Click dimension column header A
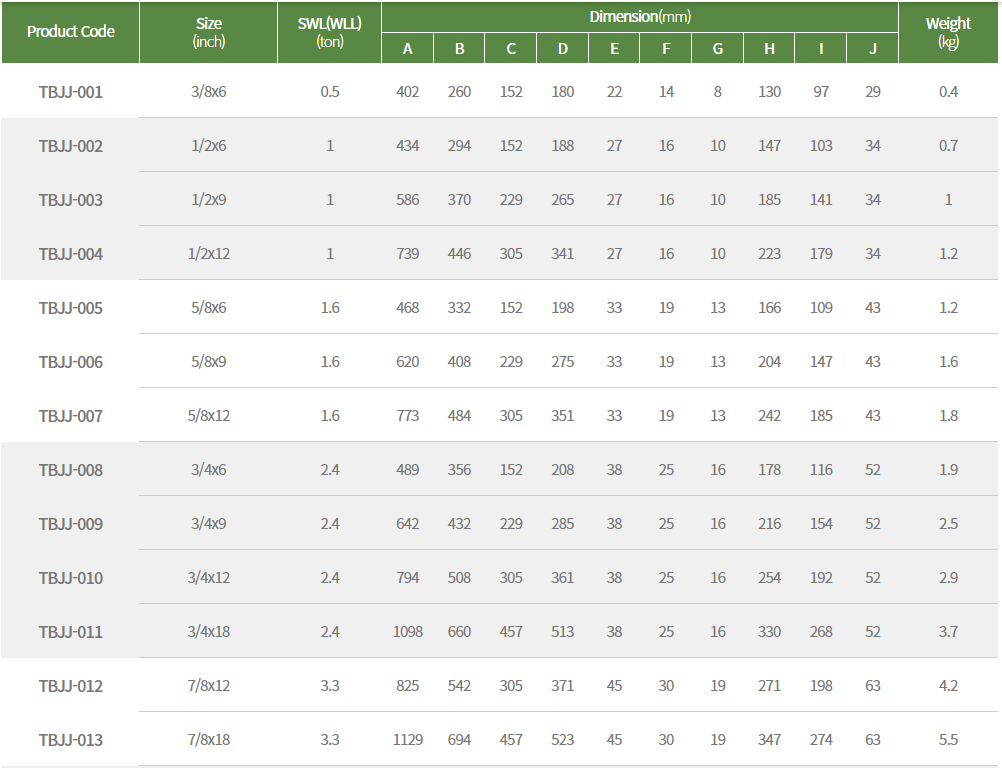This screenshot has height=768, width=1002. (x=408, y=49)
